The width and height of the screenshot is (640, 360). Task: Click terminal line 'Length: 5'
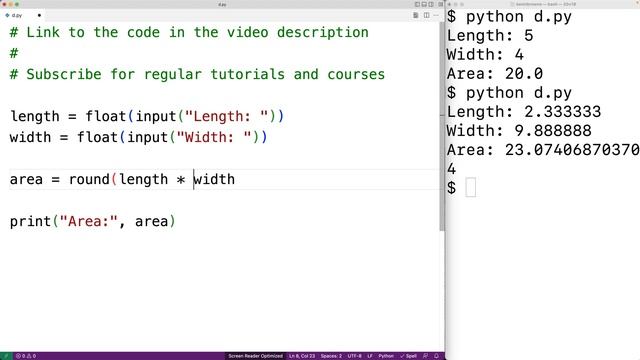pyautogui.click(x=490, y=36)
